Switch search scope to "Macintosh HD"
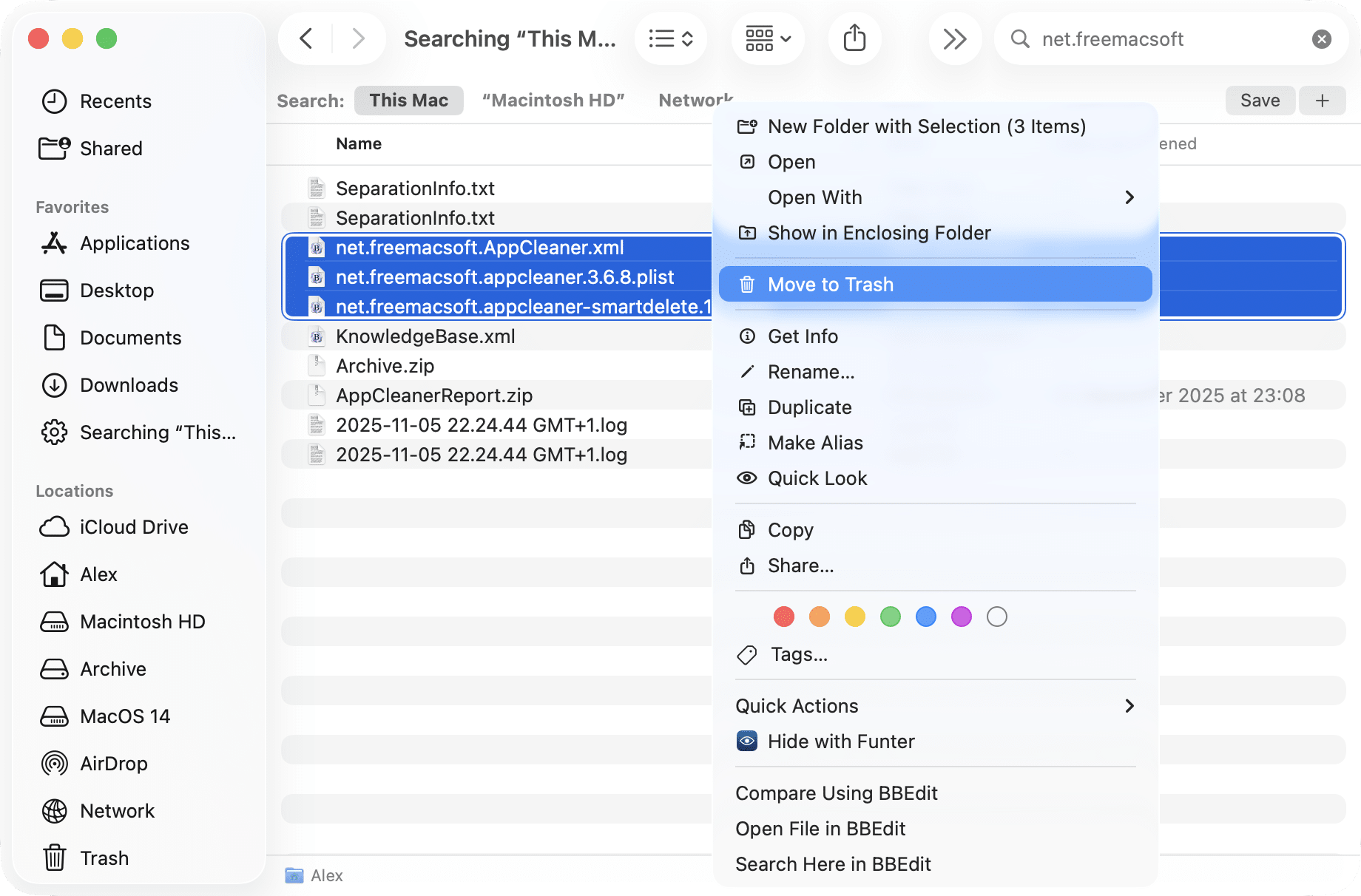The height and width of the screenshot is (896, 1361). (553, 101)
